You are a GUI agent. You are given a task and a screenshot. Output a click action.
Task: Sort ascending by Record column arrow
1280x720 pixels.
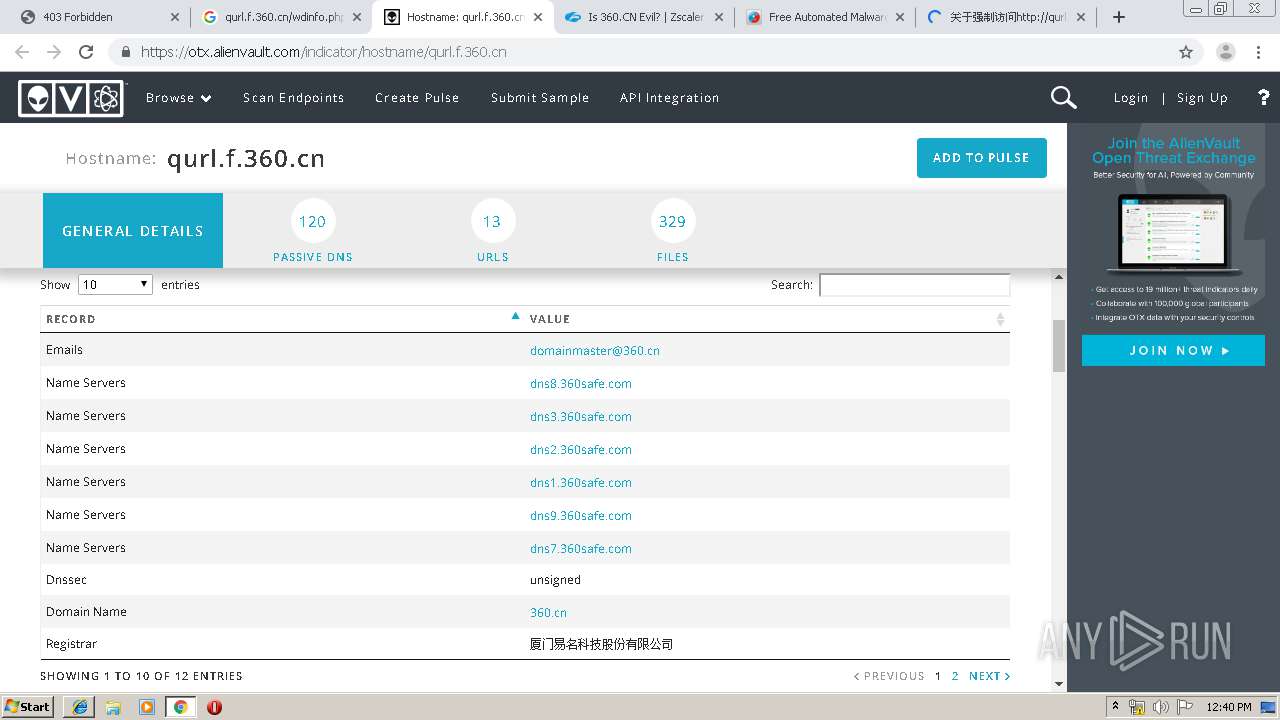(x=515, y=316)
